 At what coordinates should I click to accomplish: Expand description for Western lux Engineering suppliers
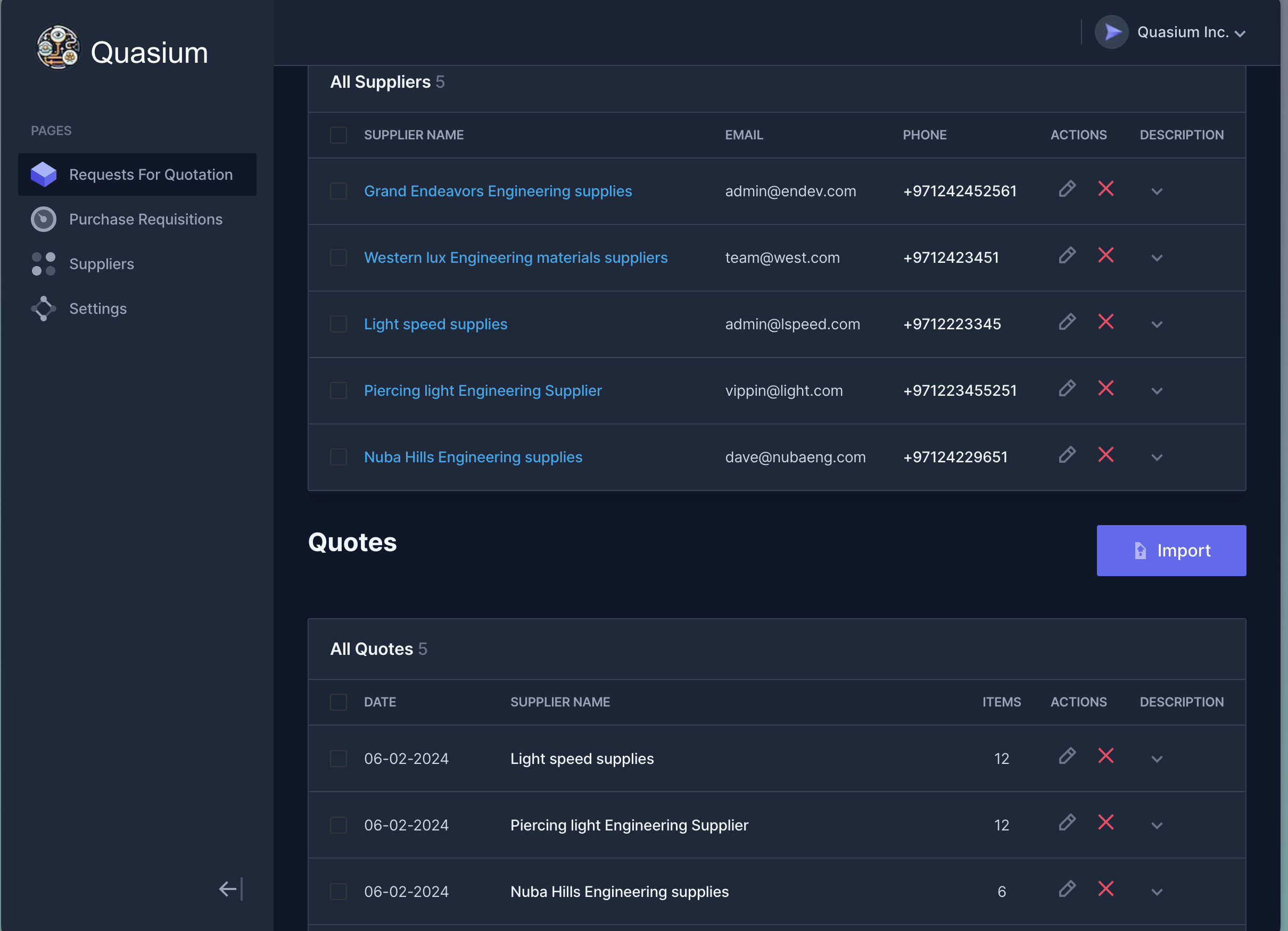point(1157,259)
